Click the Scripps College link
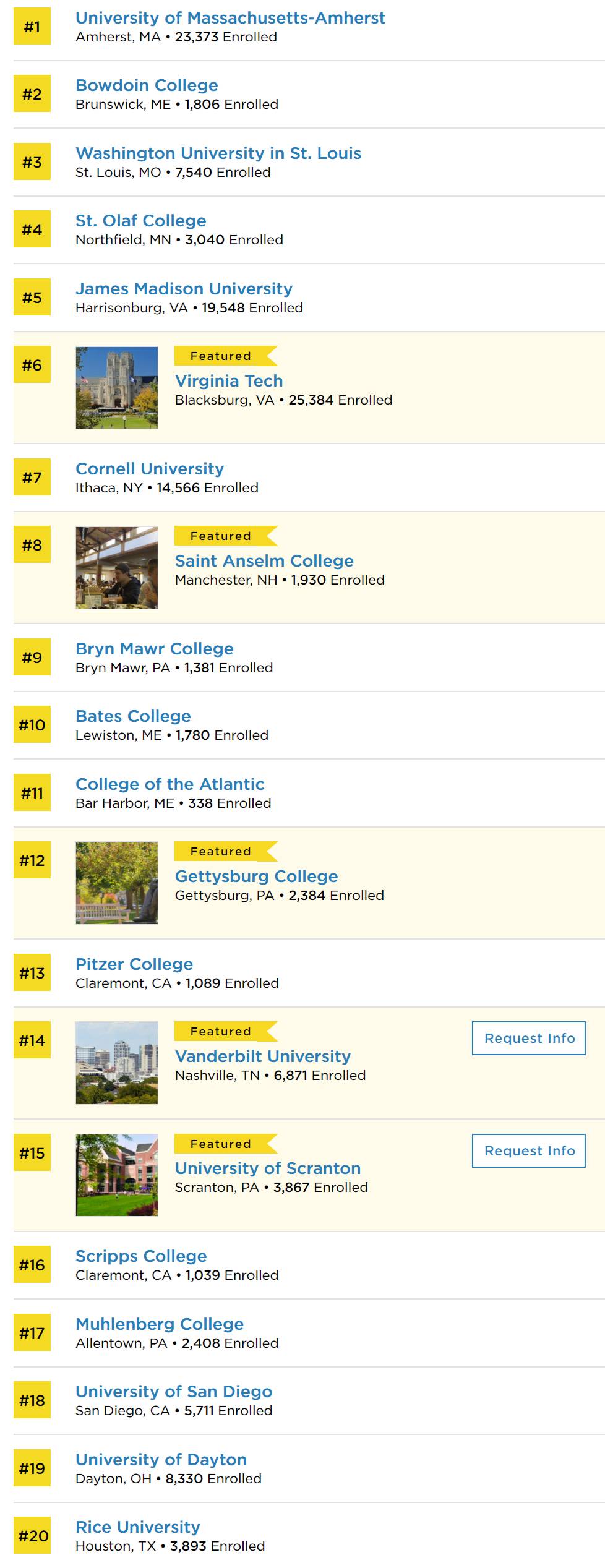This screenshot has height=1568, width=605. click(141, 1256)
